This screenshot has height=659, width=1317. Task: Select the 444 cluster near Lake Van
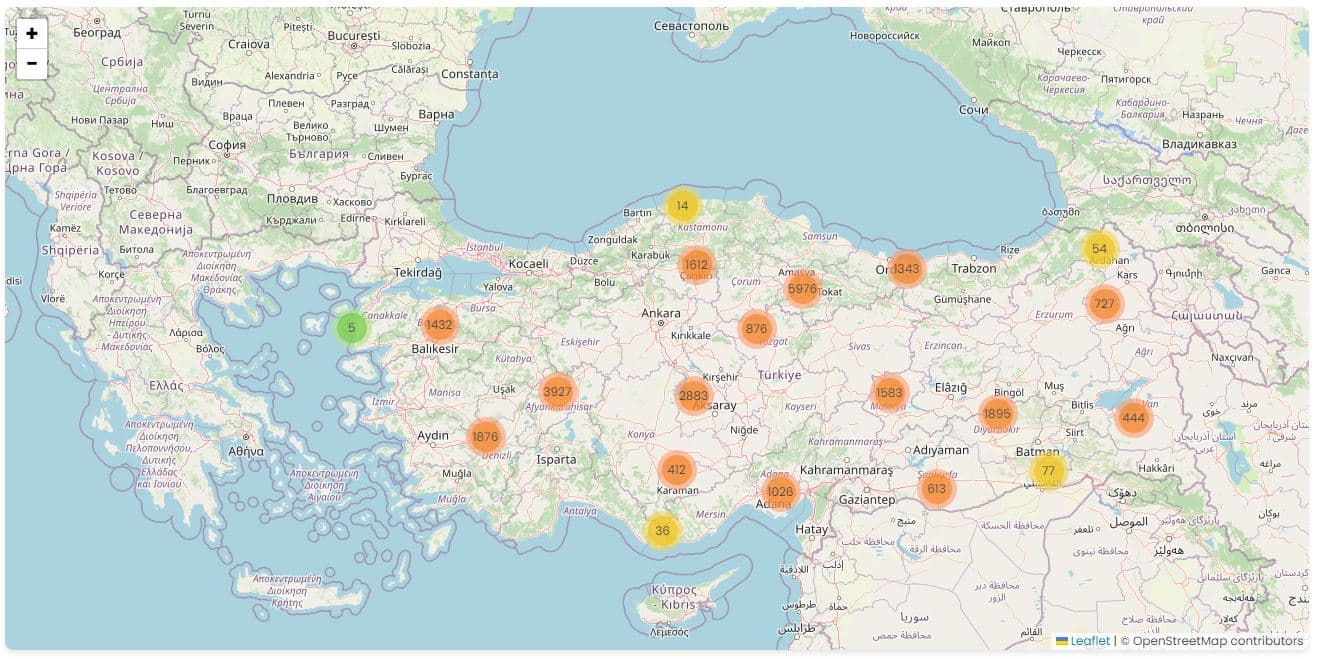coord(1134,418)
